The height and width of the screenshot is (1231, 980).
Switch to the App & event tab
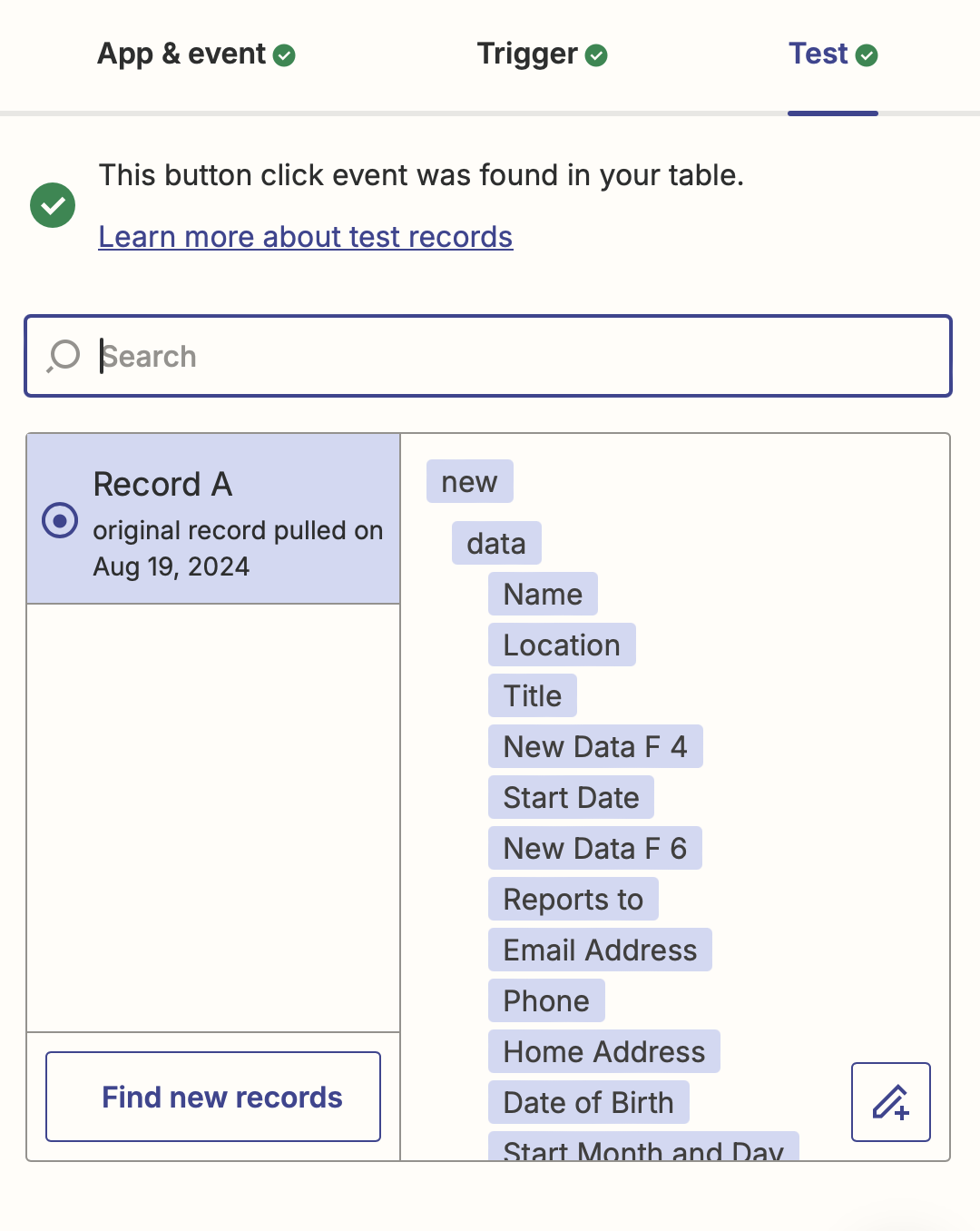tap(196, 54)
